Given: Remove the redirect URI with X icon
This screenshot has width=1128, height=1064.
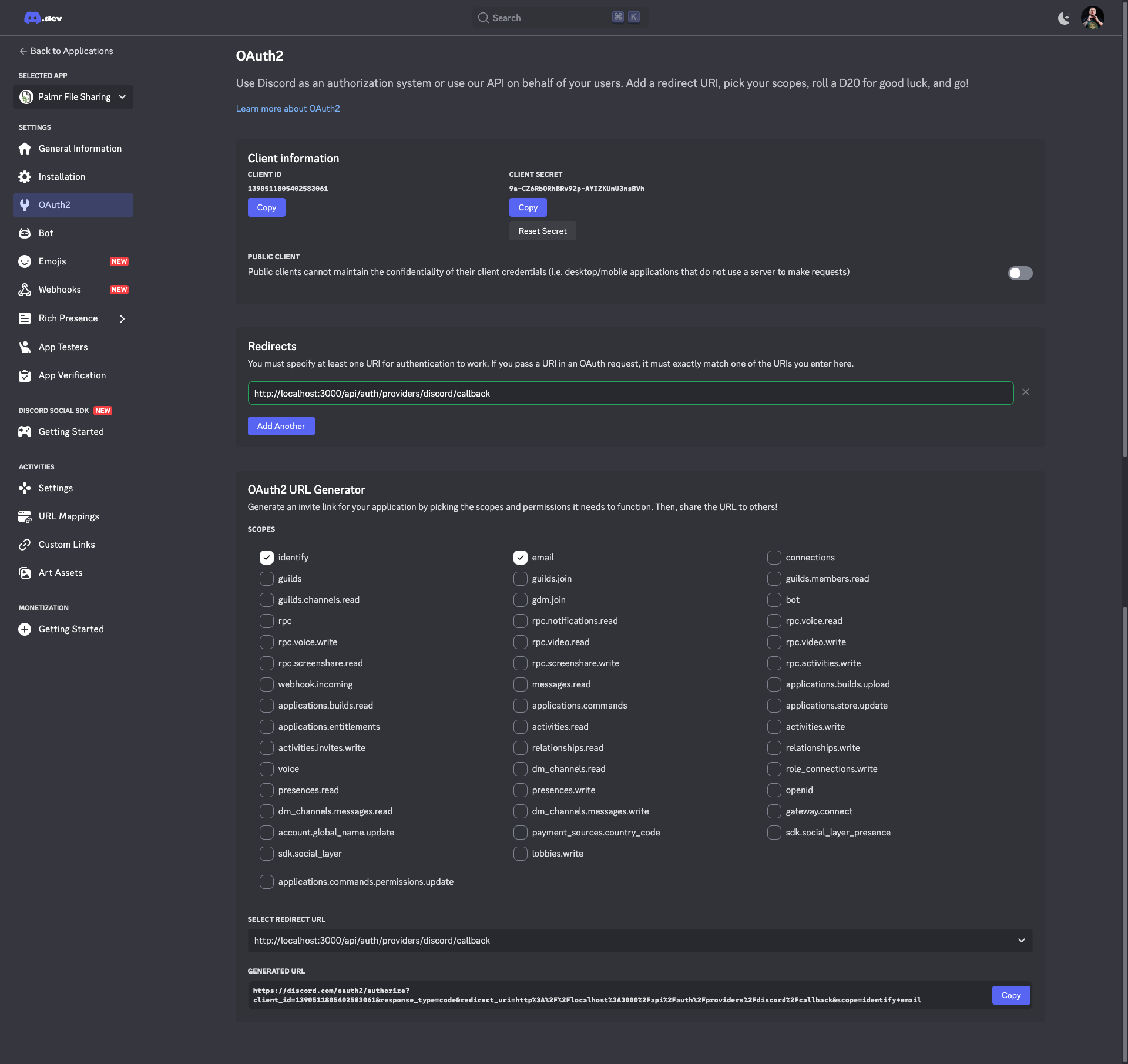Looking at the screenshot, I should [x=1026, y=392].
